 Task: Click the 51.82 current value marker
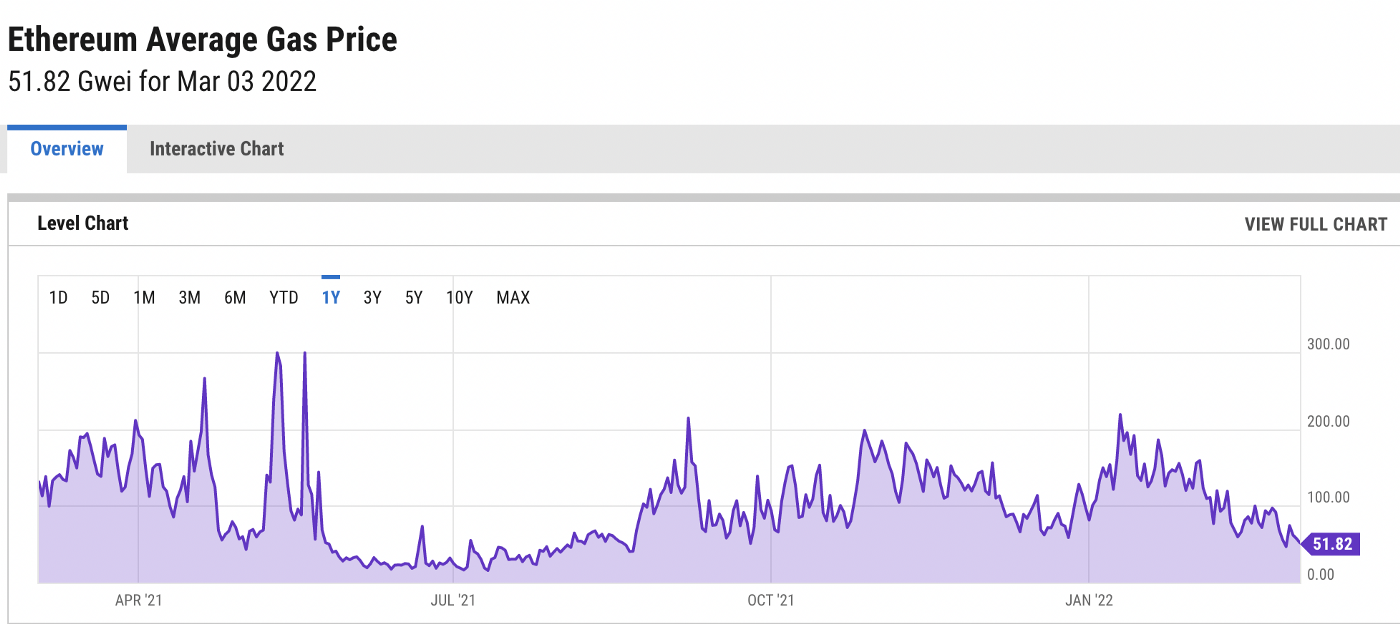pos(1330,545)
